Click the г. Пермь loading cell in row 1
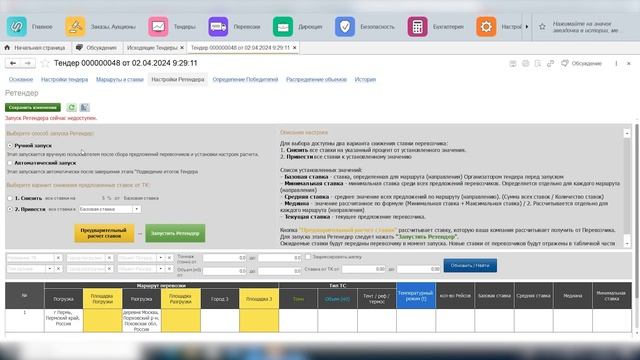This screenshot has height=360, width=640. coord(63,320)
